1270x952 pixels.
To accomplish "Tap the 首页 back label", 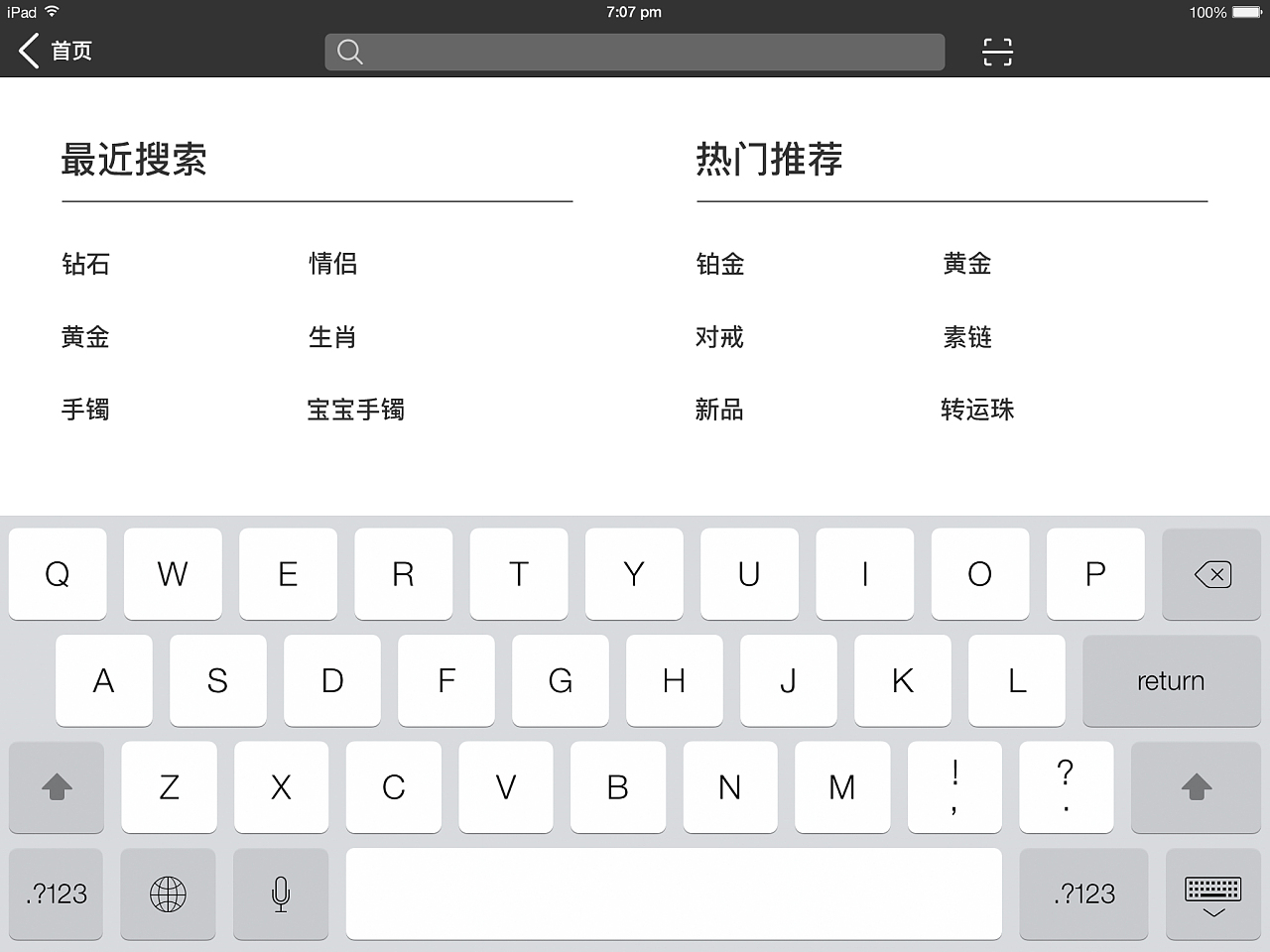I will [71, 51].
